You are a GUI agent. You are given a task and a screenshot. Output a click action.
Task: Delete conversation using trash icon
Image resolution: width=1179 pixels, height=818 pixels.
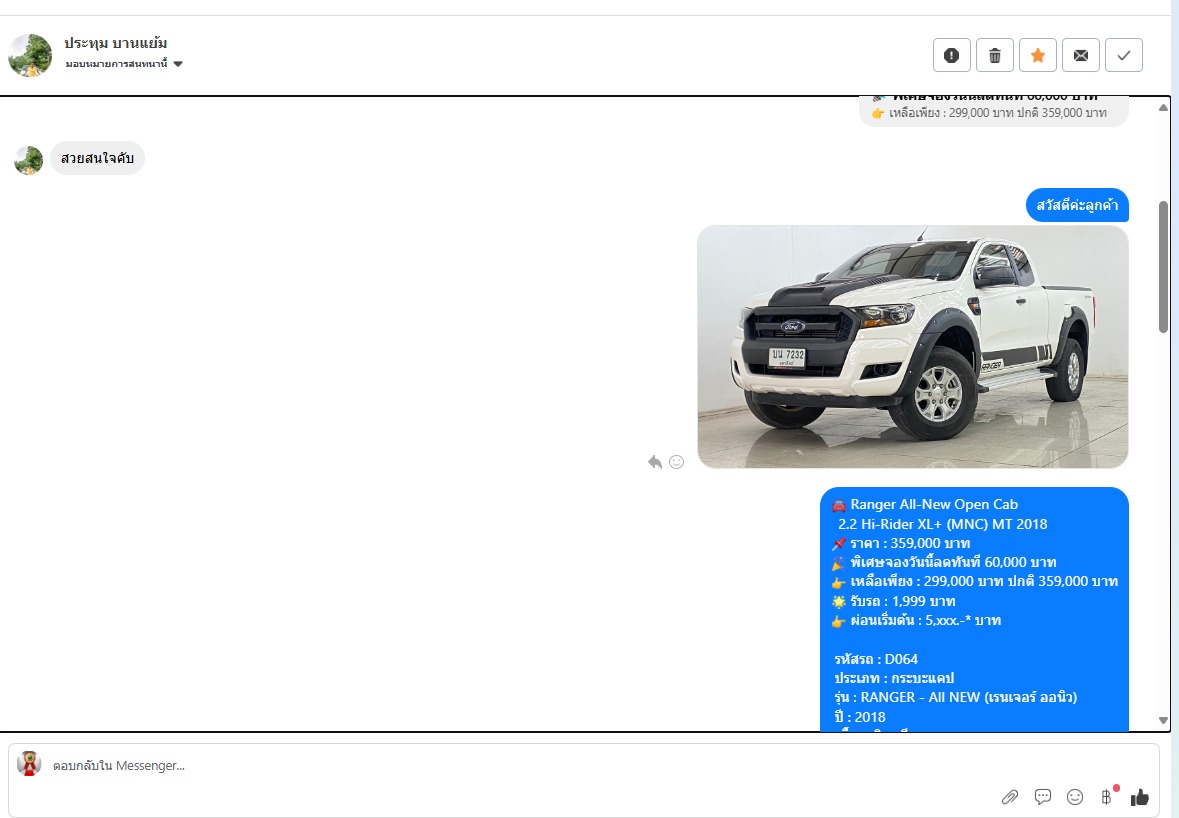click(994, 56)
